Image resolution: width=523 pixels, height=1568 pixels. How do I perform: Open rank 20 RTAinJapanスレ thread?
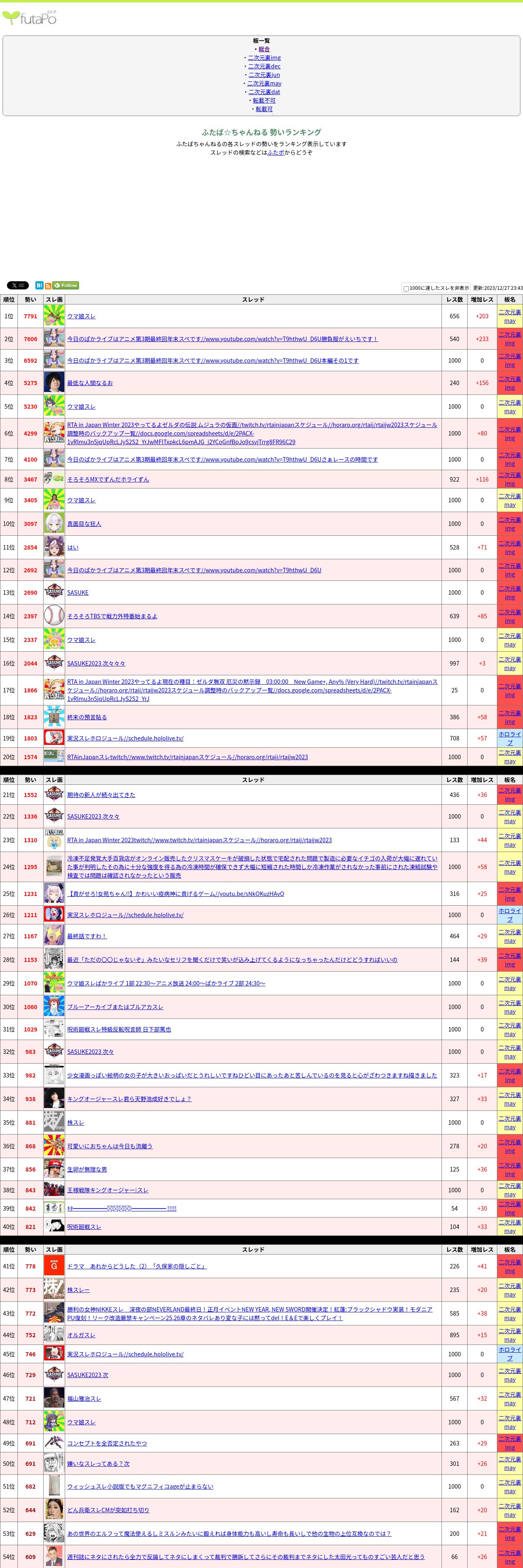pos(187,757)
